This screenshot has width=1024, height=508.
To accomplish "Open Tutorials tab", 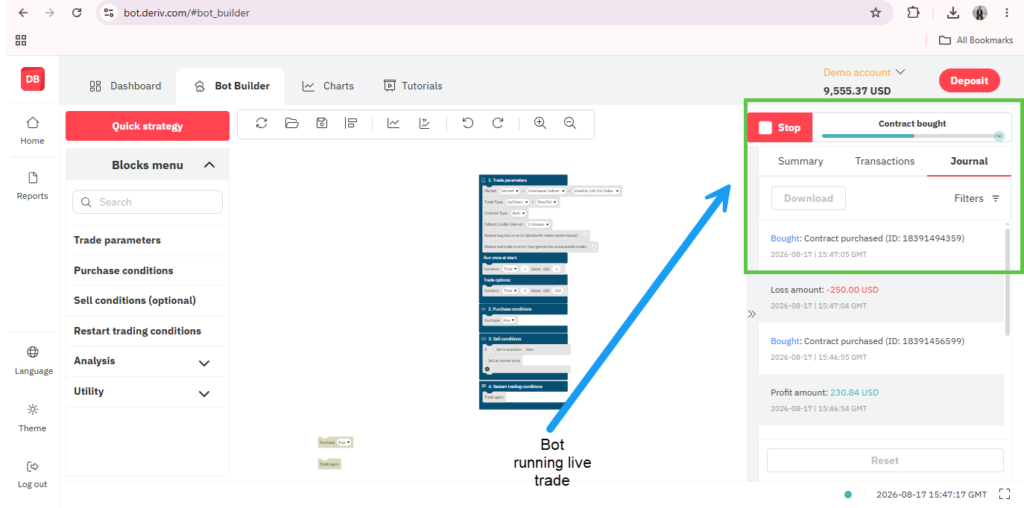I will [413, 86].
